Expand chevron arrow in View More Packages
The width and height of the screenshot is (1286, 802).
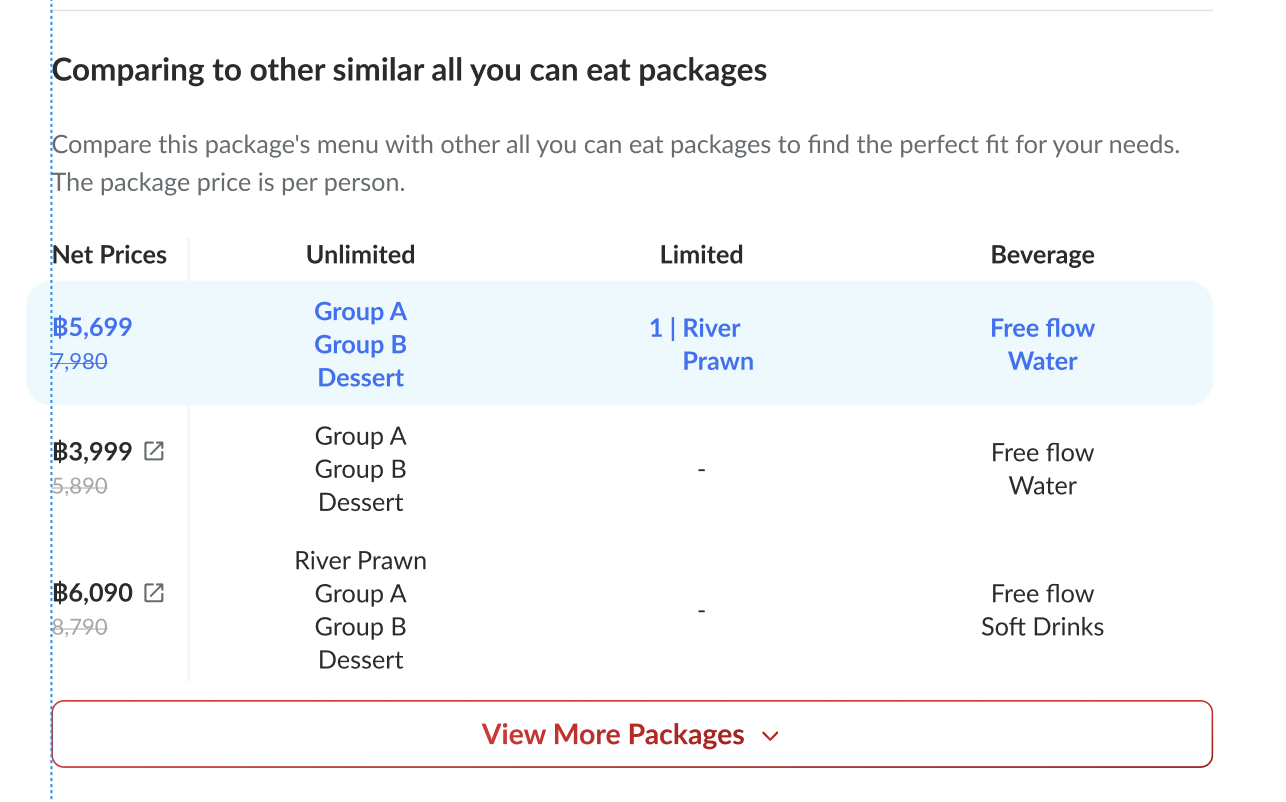click(770, 736)
